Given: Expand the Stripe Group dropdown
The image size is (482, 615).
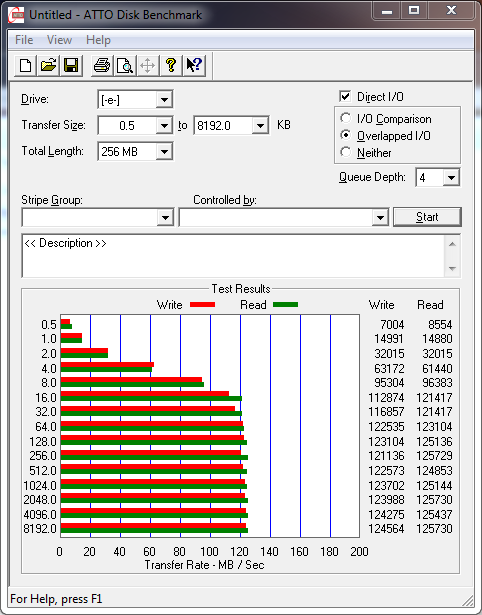Looking at the screenshot, I should pyautogui.click(x=165, y=217).
